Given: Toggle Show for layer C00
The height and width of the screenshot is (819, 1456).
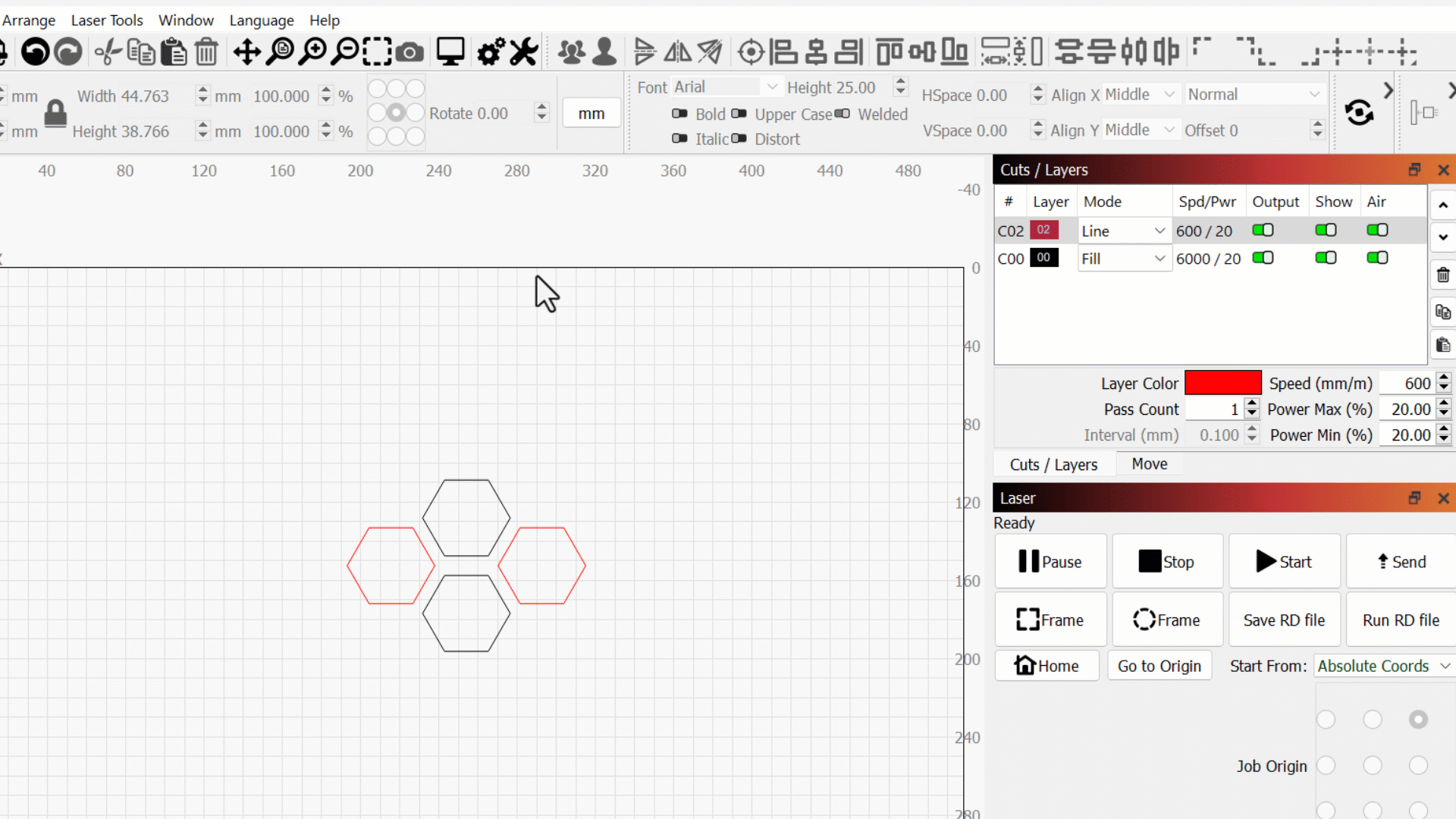Looking at the screenshot, I should point(1326,258).
